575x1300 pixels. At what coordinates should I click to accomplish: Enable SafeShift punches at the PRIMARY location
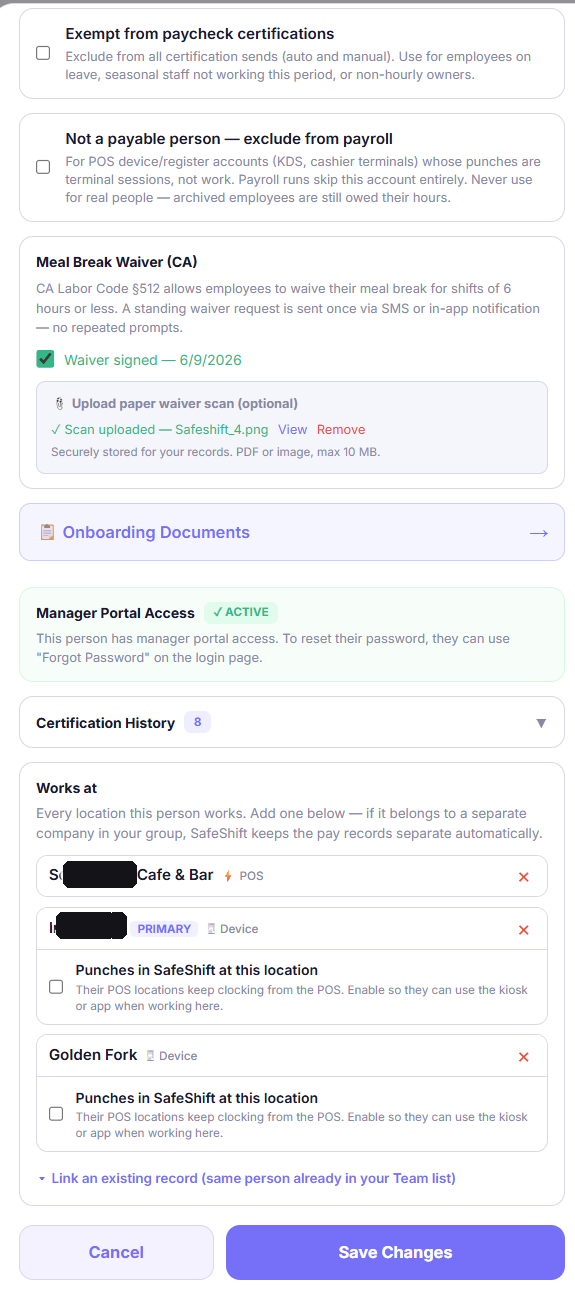pos(56,987)
